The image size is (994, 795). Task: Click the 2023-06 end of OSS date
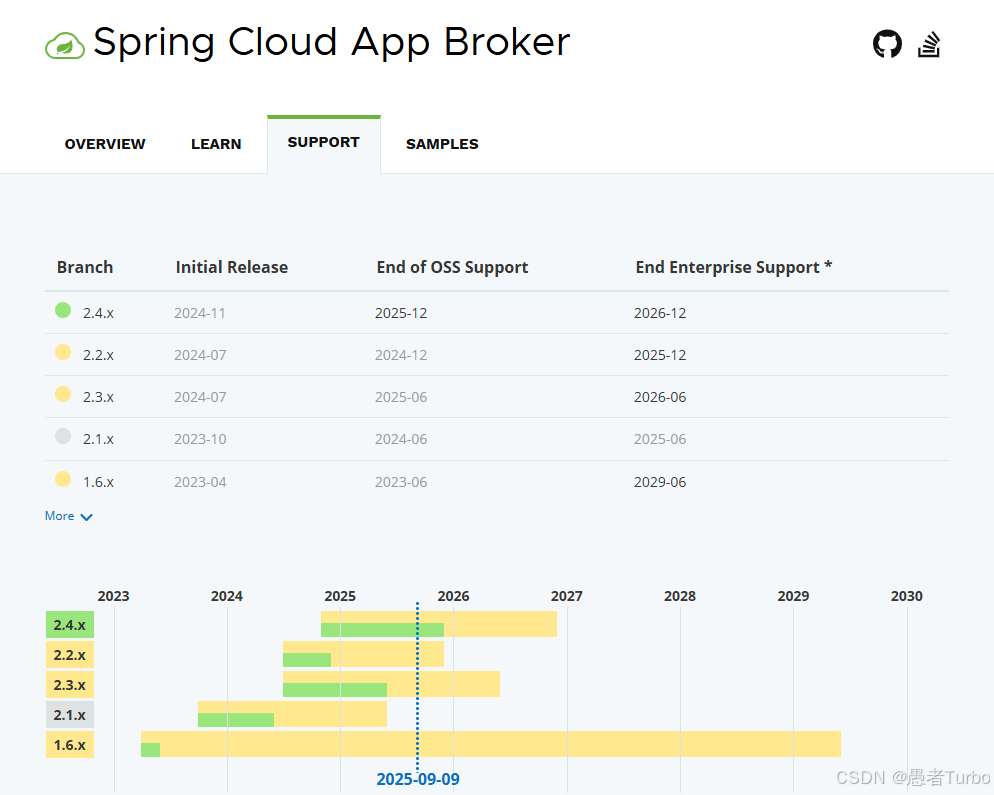(x=401, y=482)
